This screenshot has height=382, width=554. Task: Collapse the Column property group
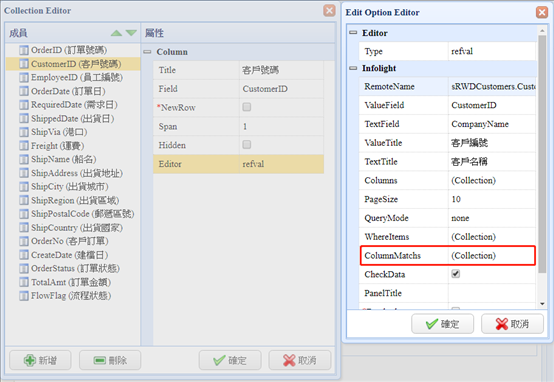click(147, 52)
